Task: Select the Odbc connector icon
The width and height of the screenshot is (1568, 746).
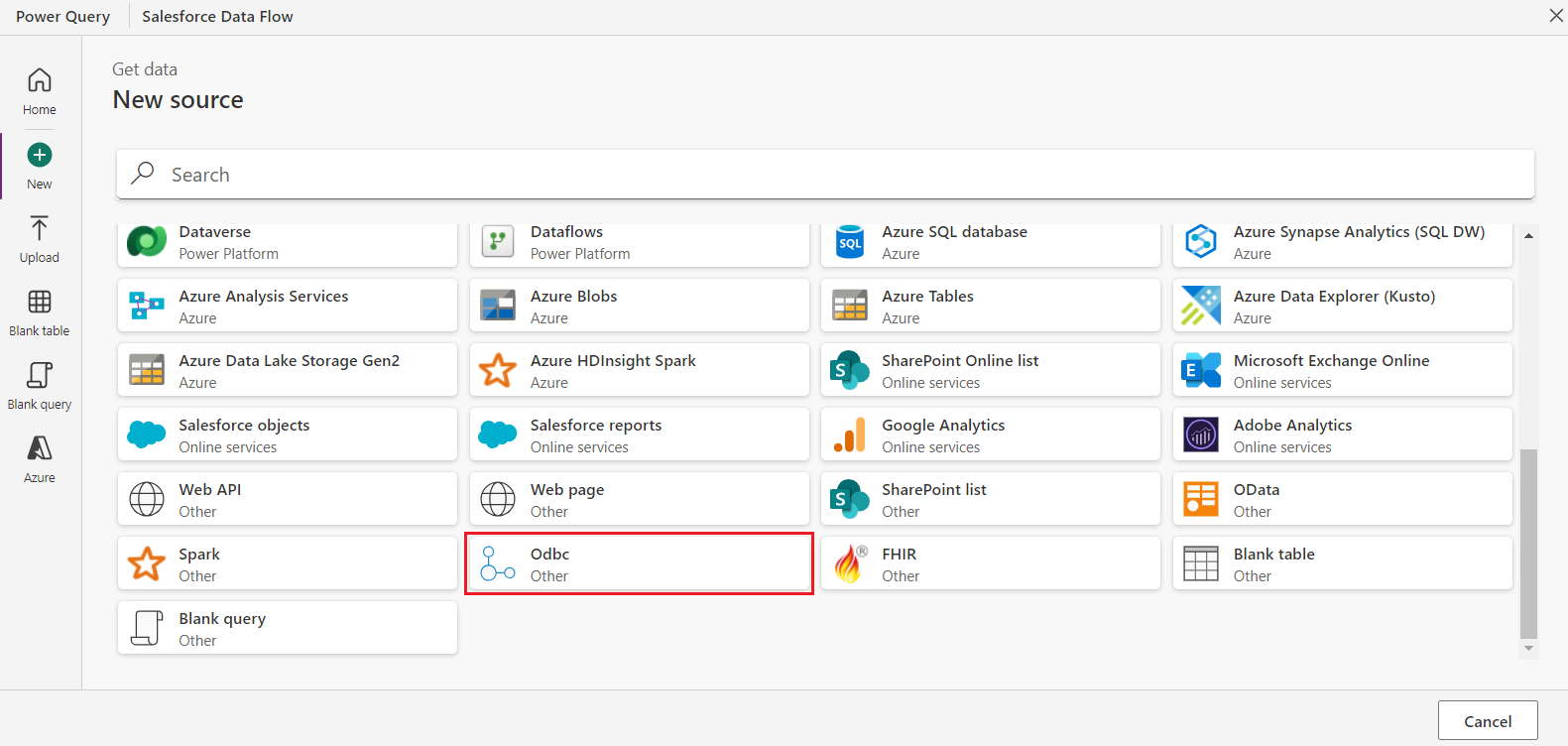Action: click(x=497, y=563)
